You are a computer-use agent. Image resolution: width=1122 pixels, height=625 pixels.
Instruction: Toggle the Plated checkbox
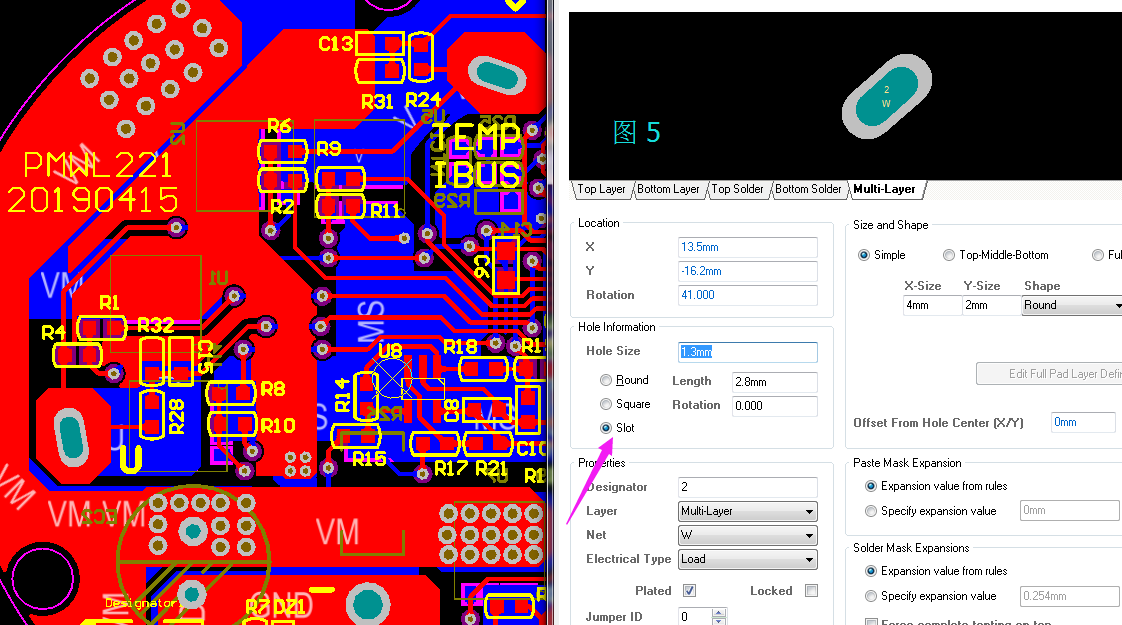[689, 591]
